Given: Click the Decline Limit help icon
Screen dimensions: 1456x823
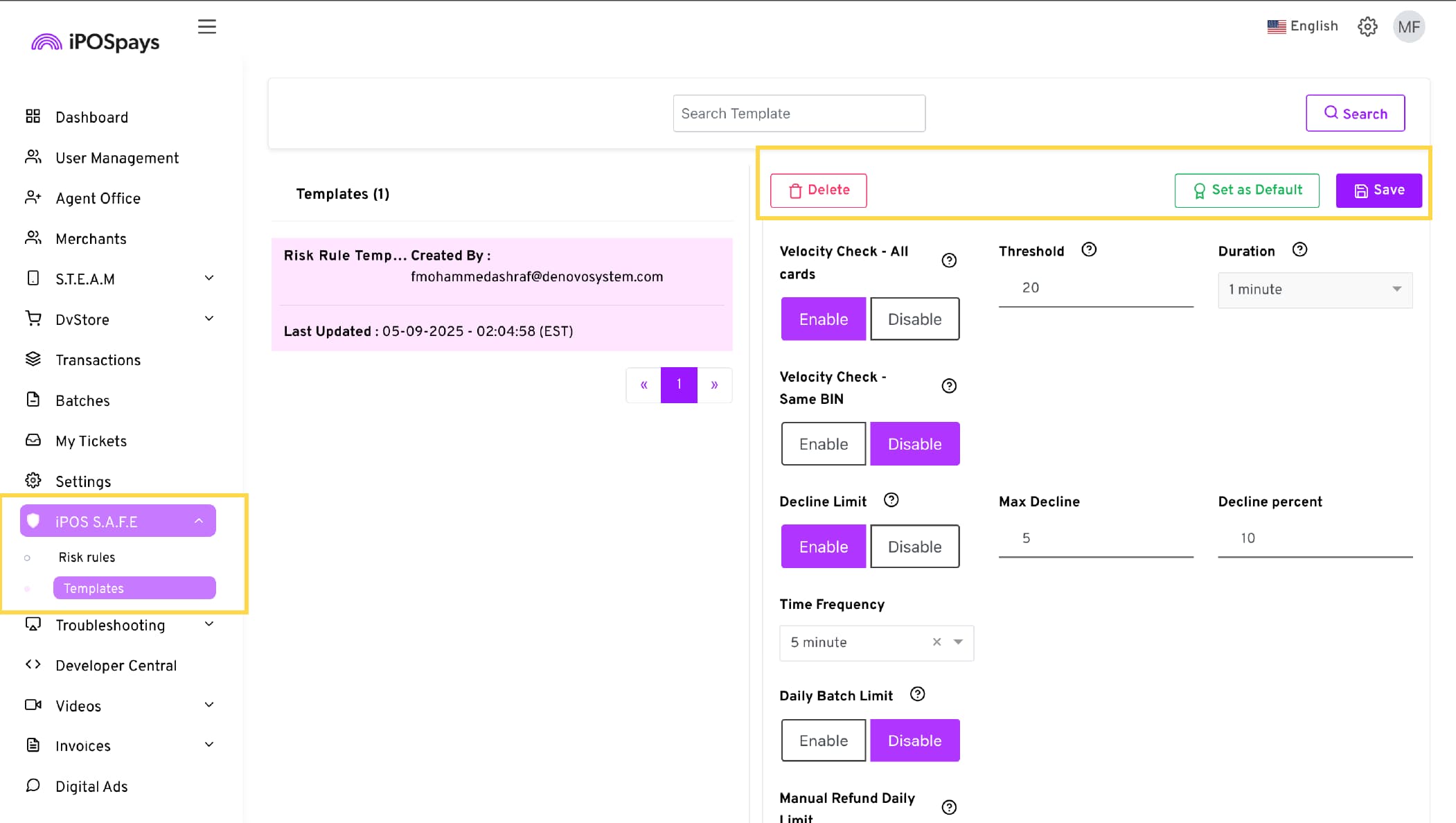Looking at the screenshot, I should [x=891, y=500].
